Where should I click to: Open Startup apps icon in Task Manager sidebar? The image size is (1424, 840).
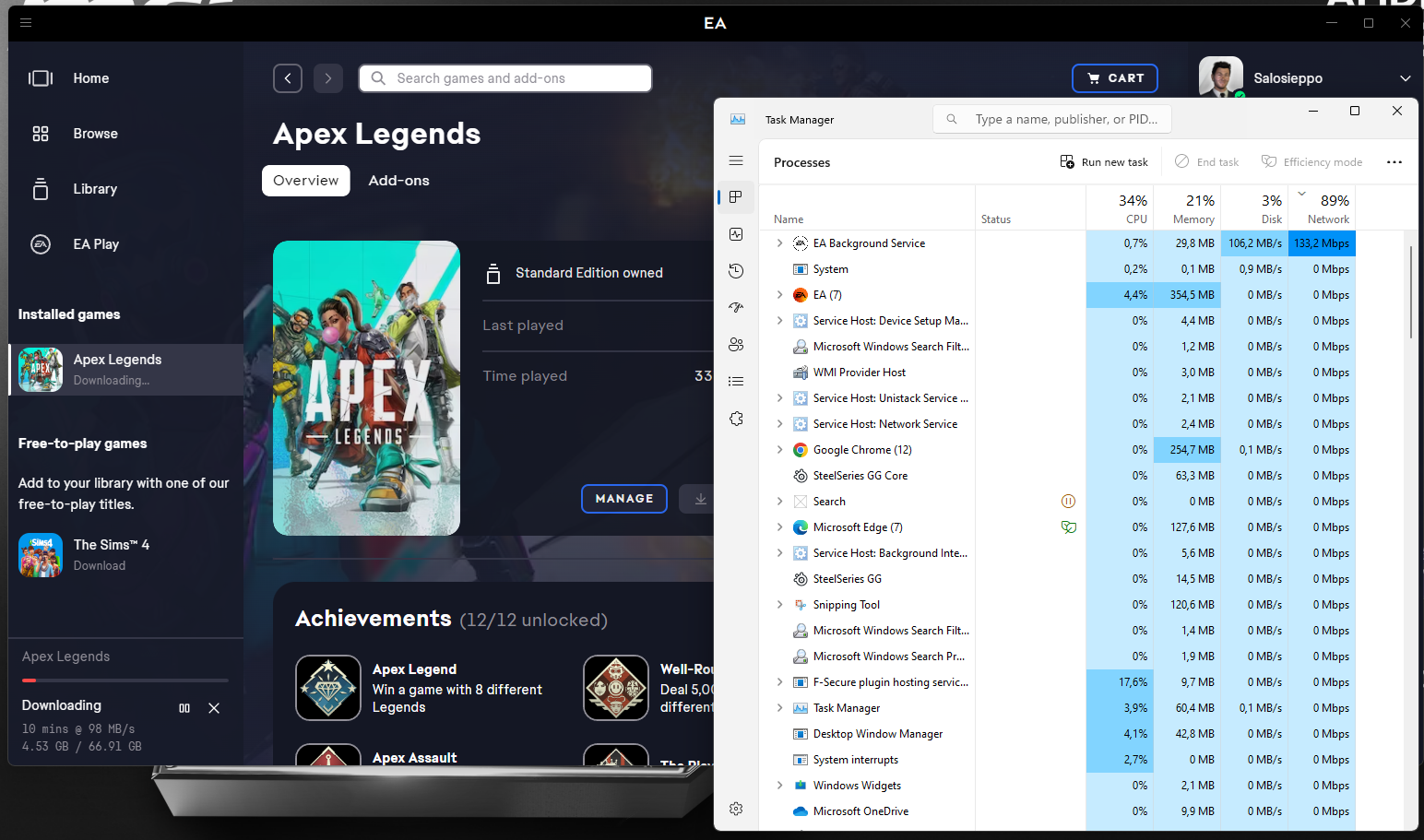736,308
